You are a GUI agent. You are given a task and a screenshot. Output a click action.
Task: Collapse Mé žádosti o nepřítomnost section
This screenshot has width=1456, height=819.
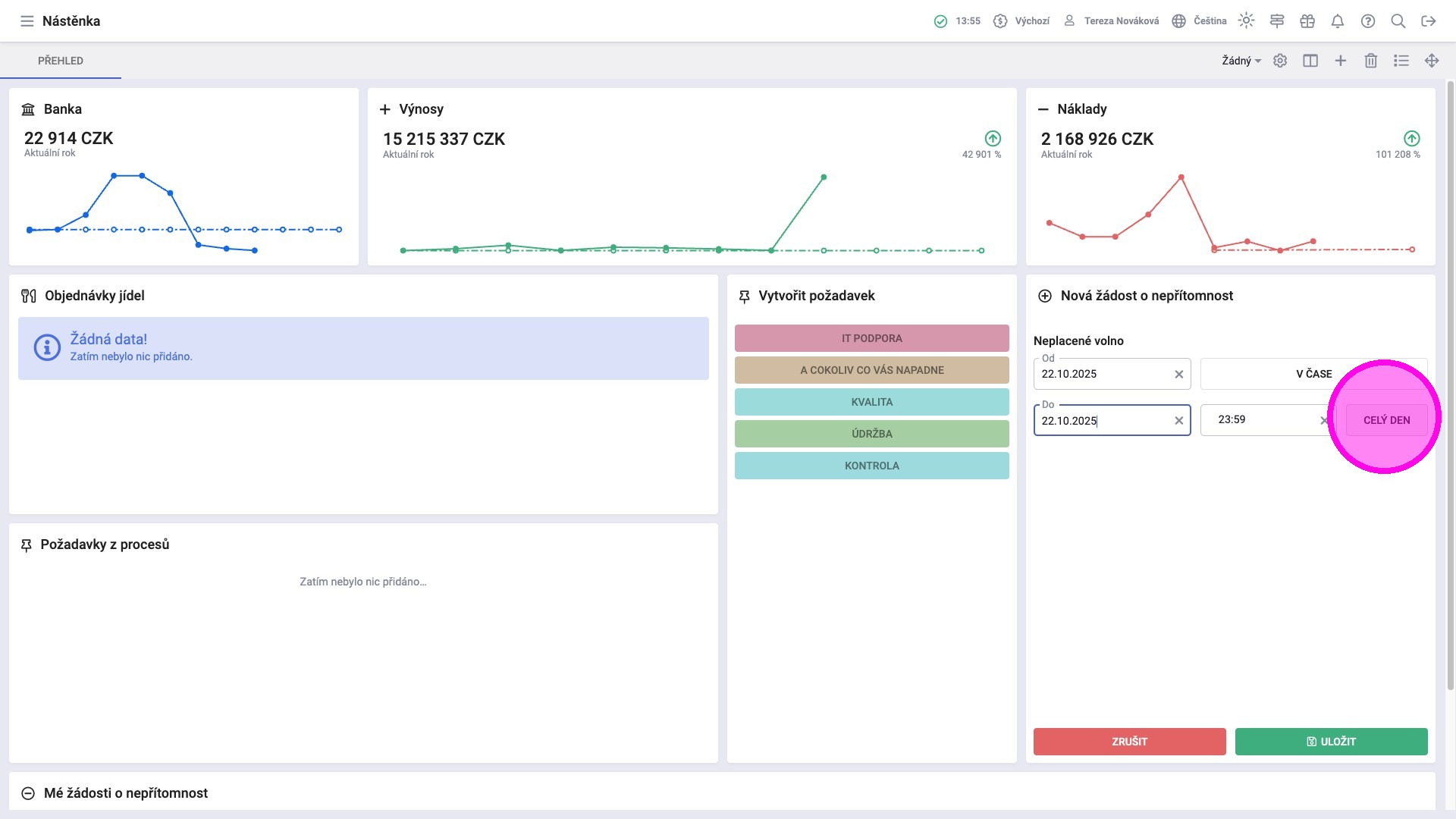point(28,793)
